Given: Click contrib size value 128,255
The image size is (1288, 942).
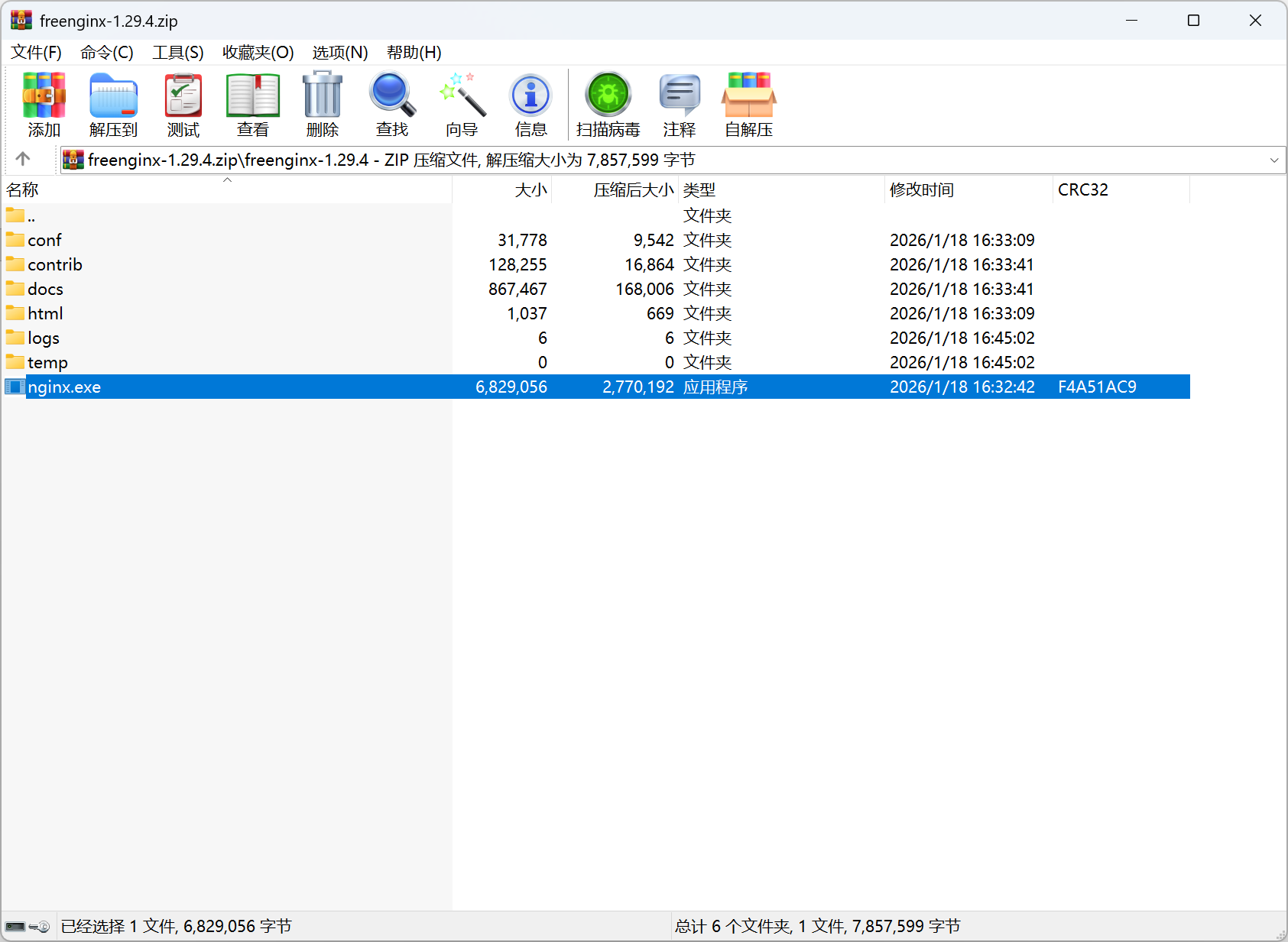Looking at the screenshot, I should click(517, 264).
